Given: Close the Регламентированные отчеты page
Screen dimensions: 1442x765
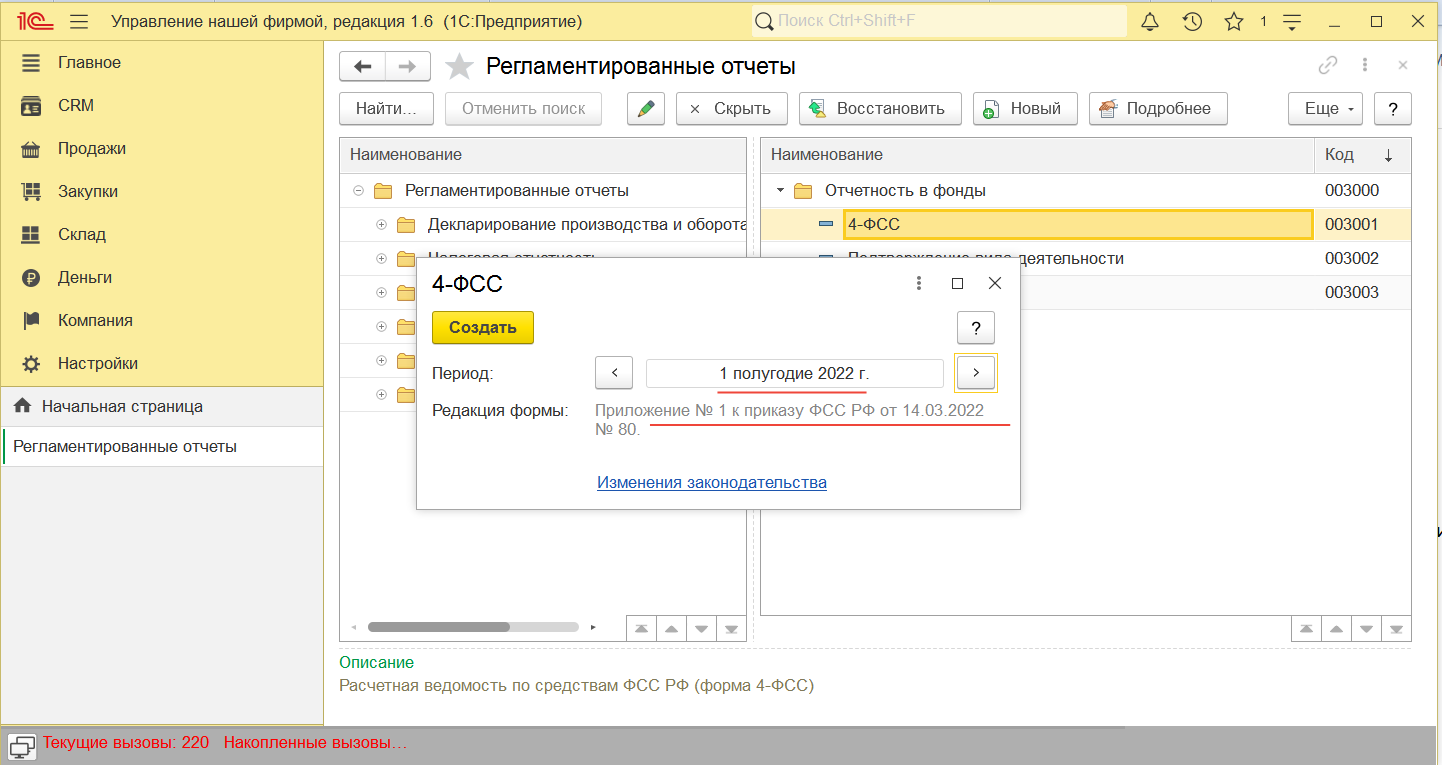Looking at the screenshot, I should 1402,66.
